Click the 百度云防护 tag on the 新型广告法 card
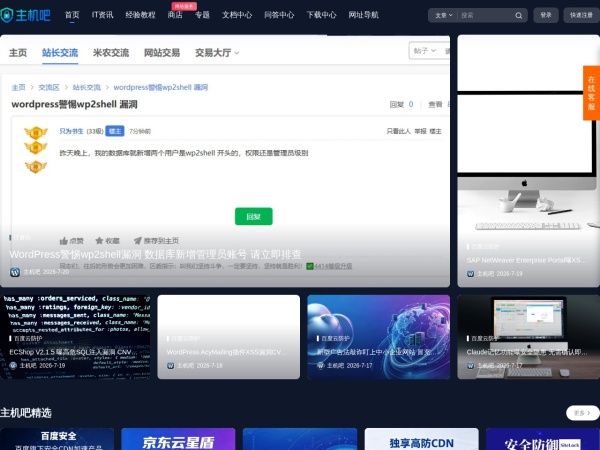 click(335, 339)
